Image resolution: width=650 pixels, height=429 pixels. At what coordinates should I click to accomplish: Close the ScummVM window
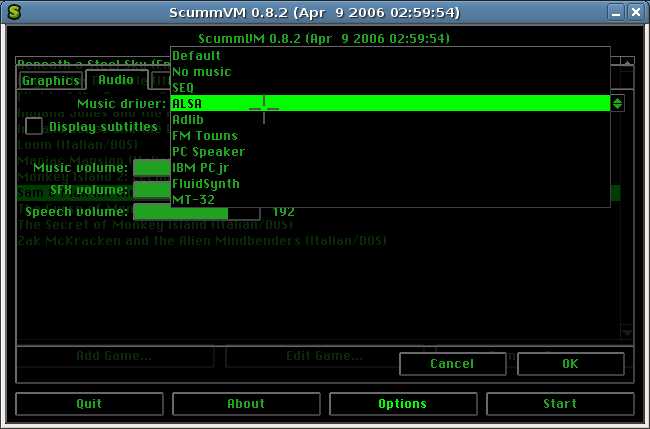(x=636, y=11)
